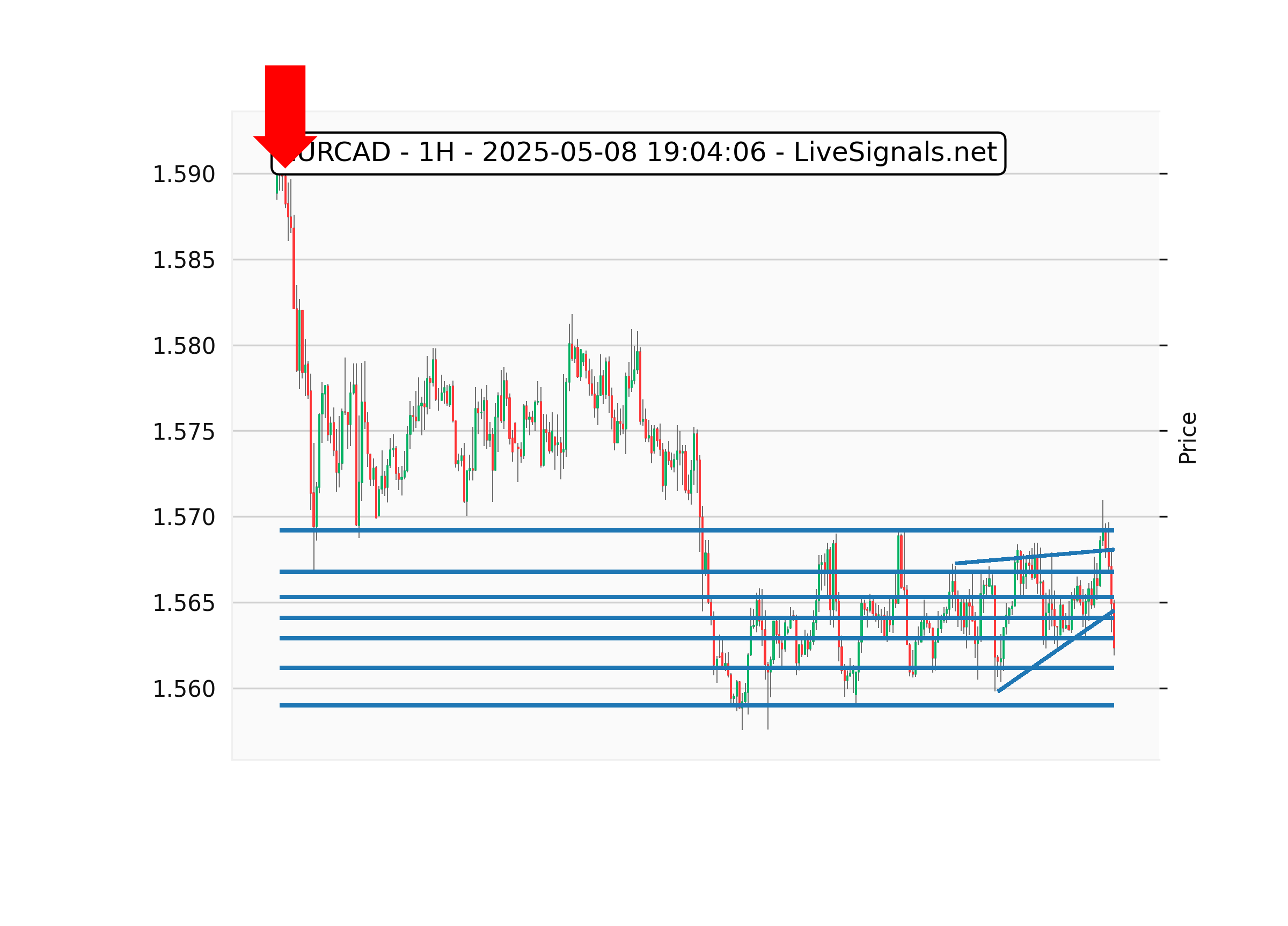This screenshot has width=1288, height=926.
Task: Click the EURCAD chart title box
Action: (638, 153)
